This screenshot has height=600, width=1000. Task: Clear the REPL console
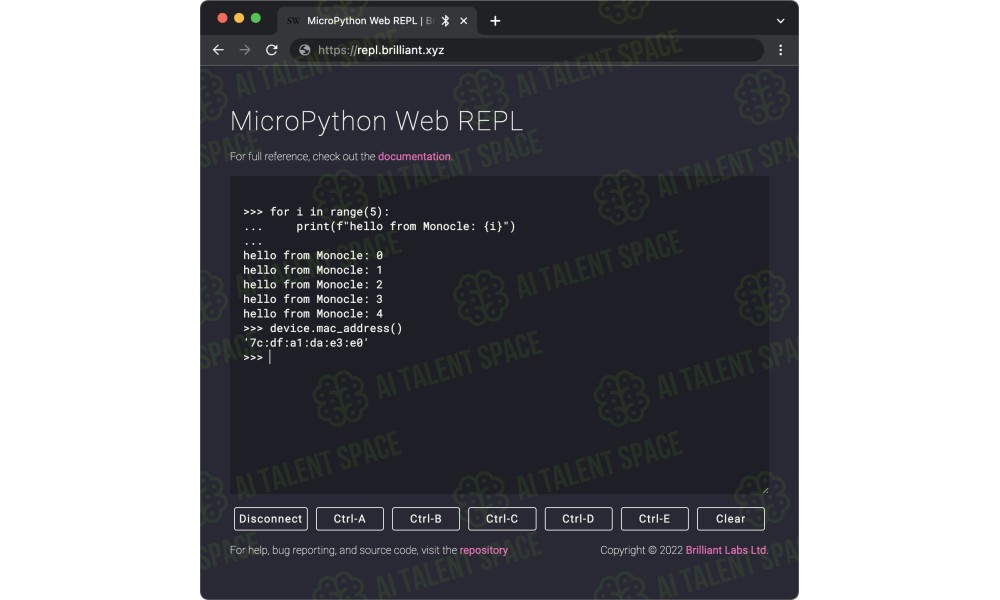pos(730,519)
